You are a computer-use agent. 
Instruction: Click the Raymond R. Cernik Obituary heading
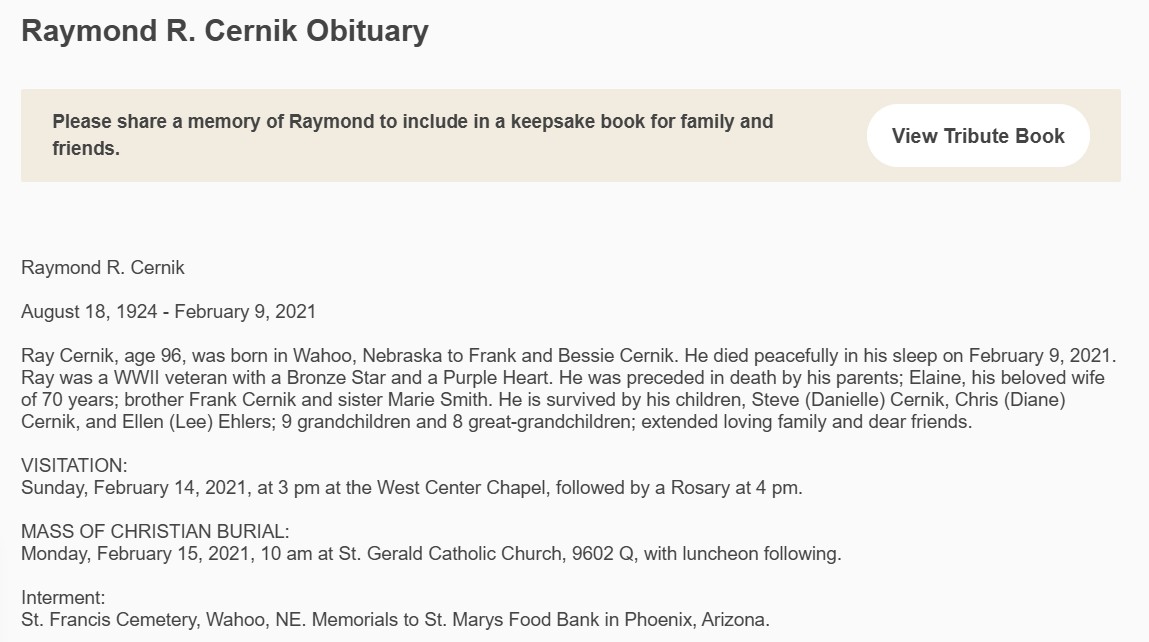[224, 31]
